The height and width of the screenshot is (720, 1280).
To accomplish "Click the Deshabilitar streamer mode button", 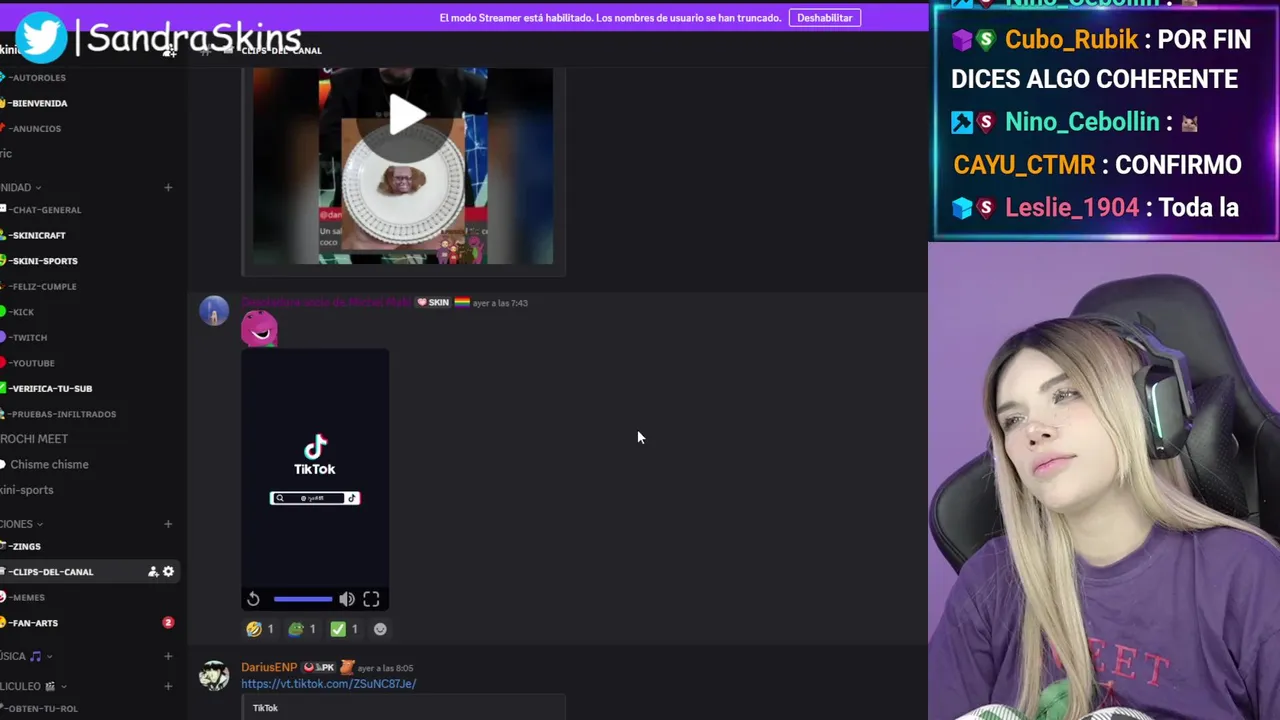I will [x=825, y=18].
